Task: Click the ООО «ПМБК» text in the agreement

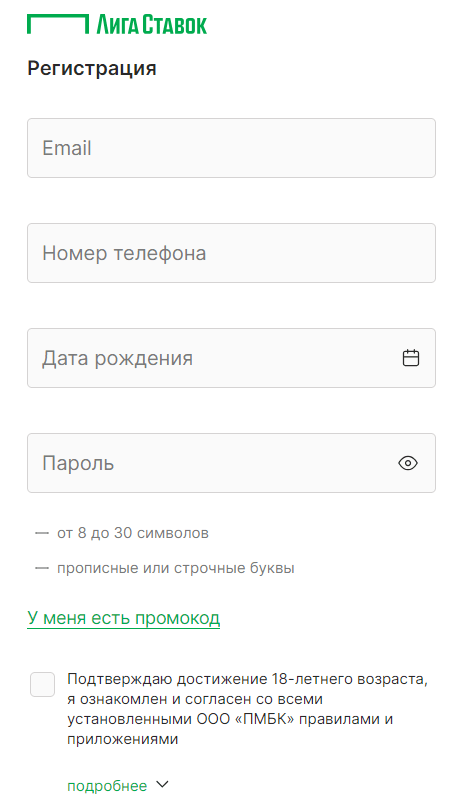Action: tap(245, 718)
